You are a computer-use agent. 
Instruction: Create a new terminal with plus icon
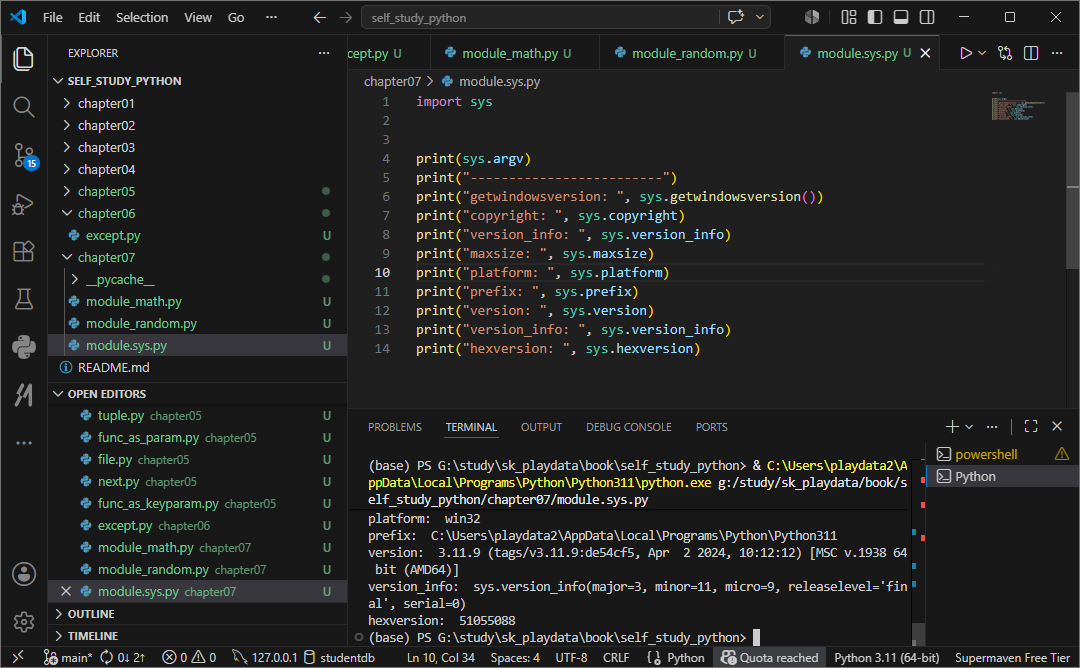(x=952, y=427)
